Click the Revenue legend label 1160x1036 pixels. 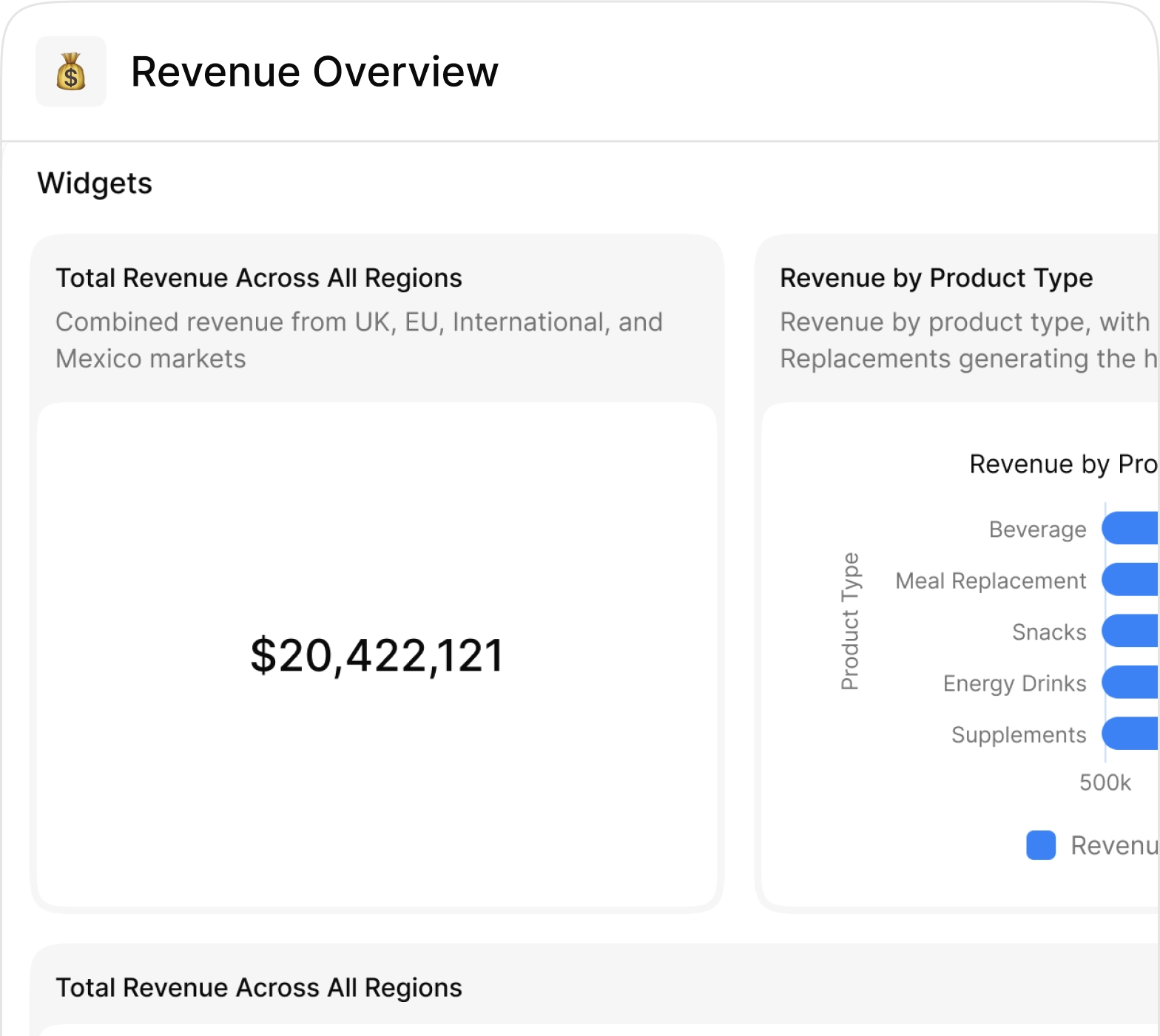[x=1114, y=845]
